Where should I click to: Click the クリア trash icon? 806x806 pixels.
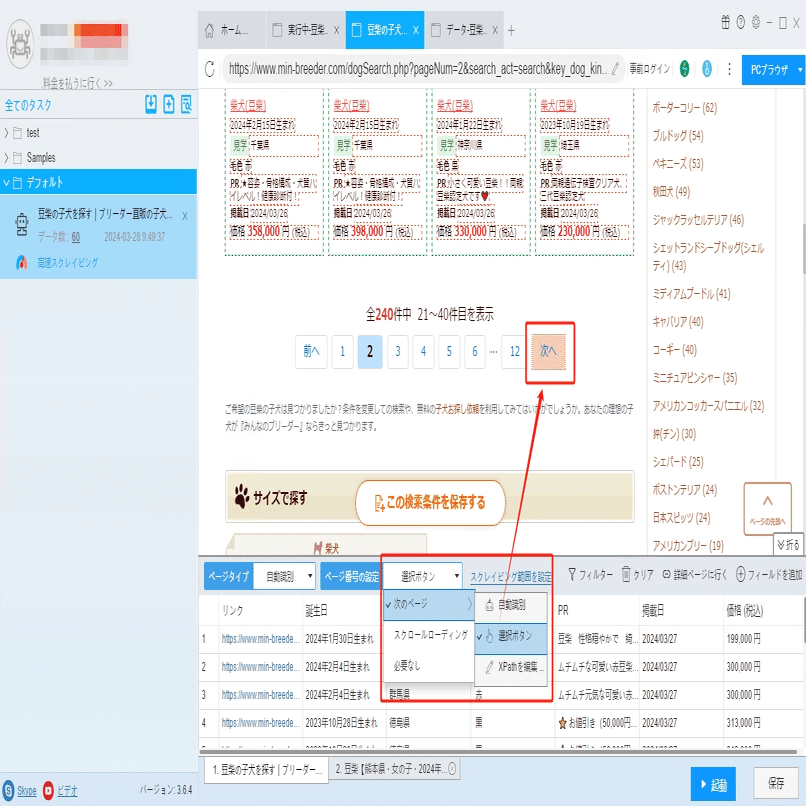626,574
